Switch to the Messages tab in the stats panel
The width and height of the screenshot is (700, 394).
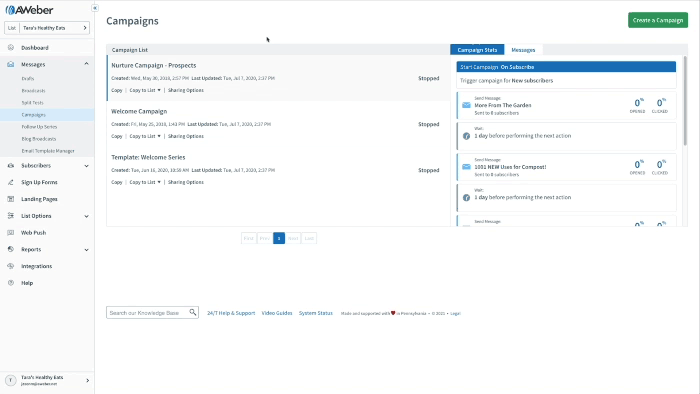523,50
